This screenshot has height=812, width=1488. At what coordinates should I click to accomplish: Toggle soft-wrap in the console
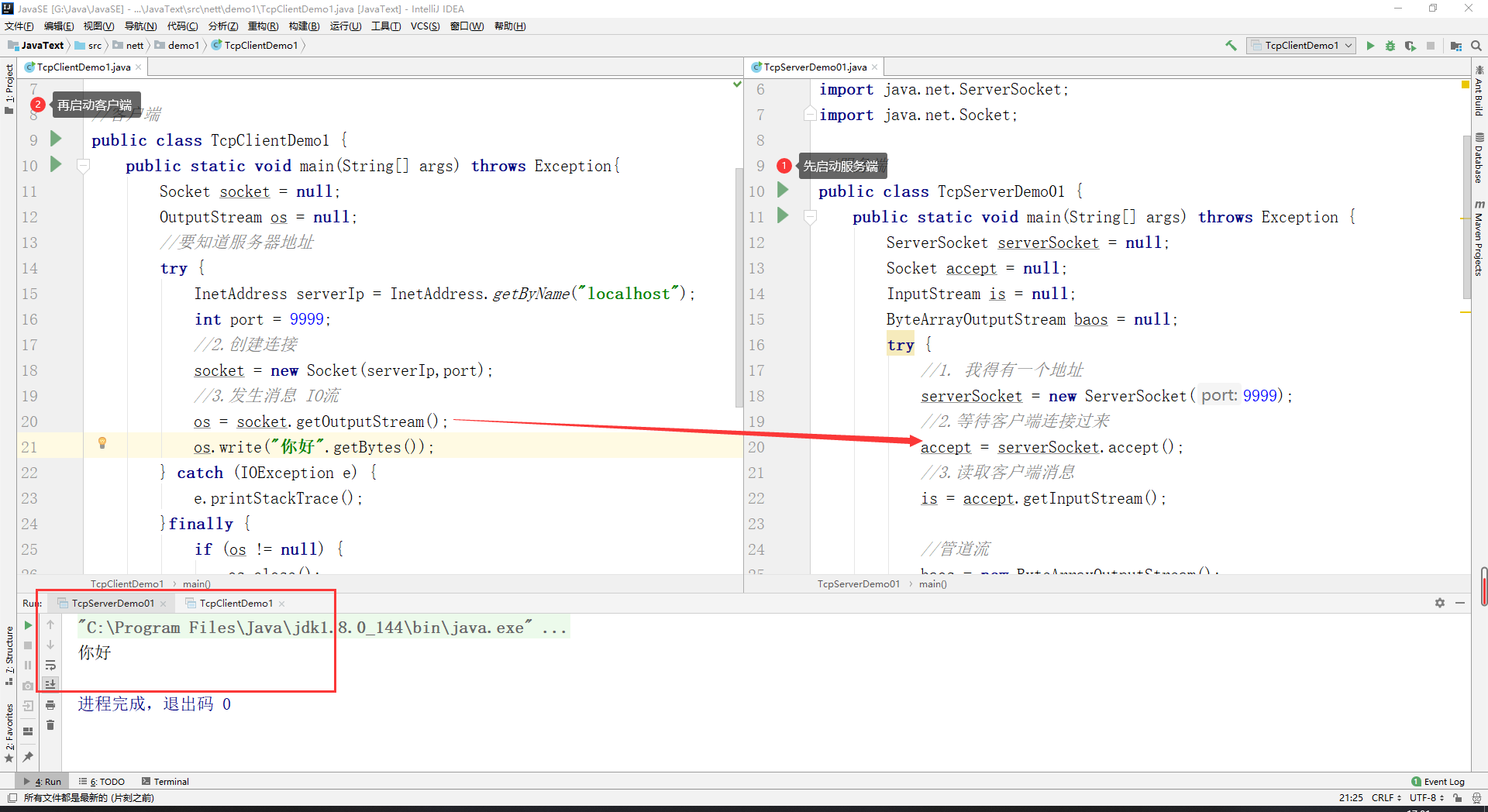tap(50, 666)
